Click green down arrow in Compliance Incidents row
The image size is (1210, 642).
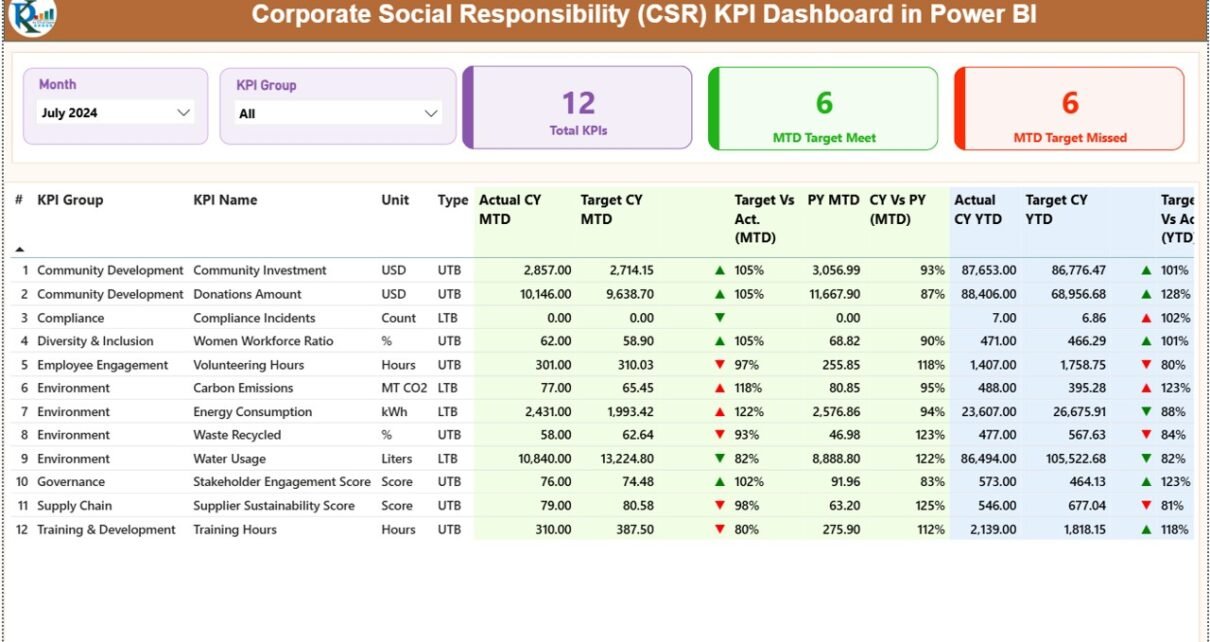719,318
